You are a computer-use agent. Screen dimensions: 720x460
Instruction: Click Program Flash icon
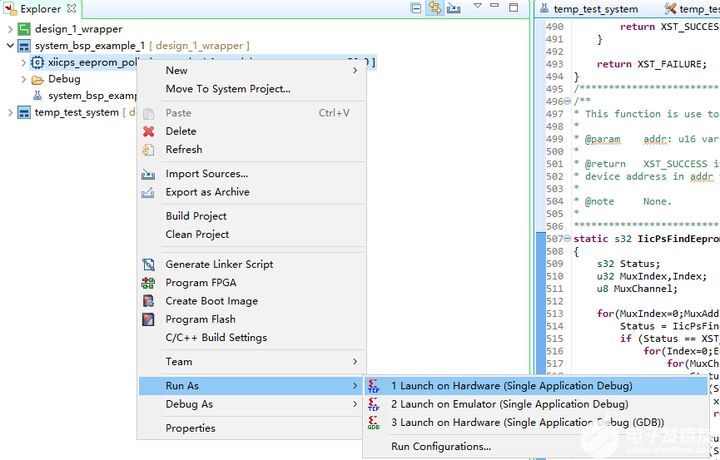tap(148, 320)
